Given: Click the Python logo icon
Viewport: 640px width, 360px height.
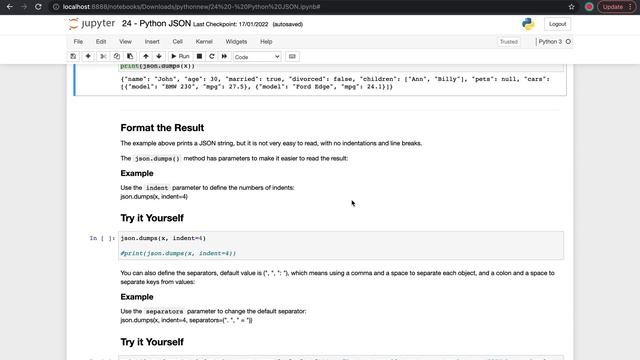Looking at the screenshot, I should 528,24.
